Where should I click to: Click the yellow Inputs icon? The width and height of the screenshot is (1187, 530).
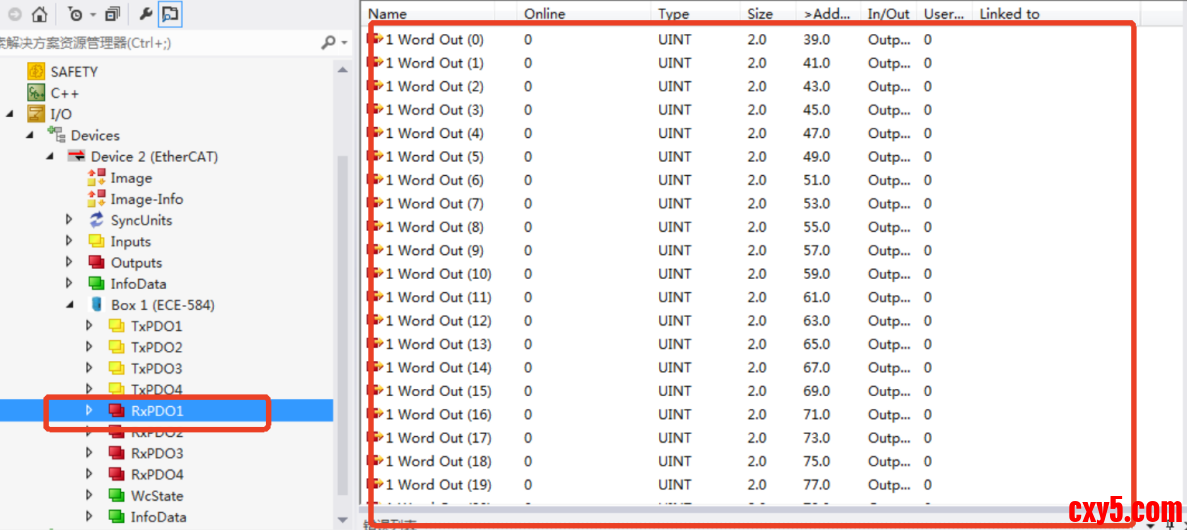[96, 242]
